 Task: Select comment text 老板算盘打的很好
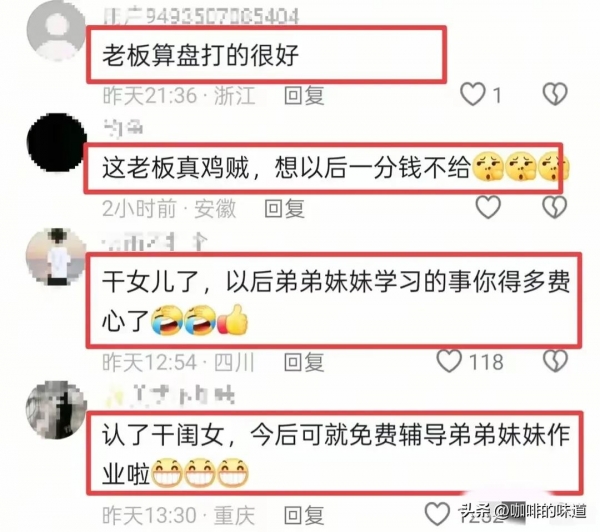[201, 55]
